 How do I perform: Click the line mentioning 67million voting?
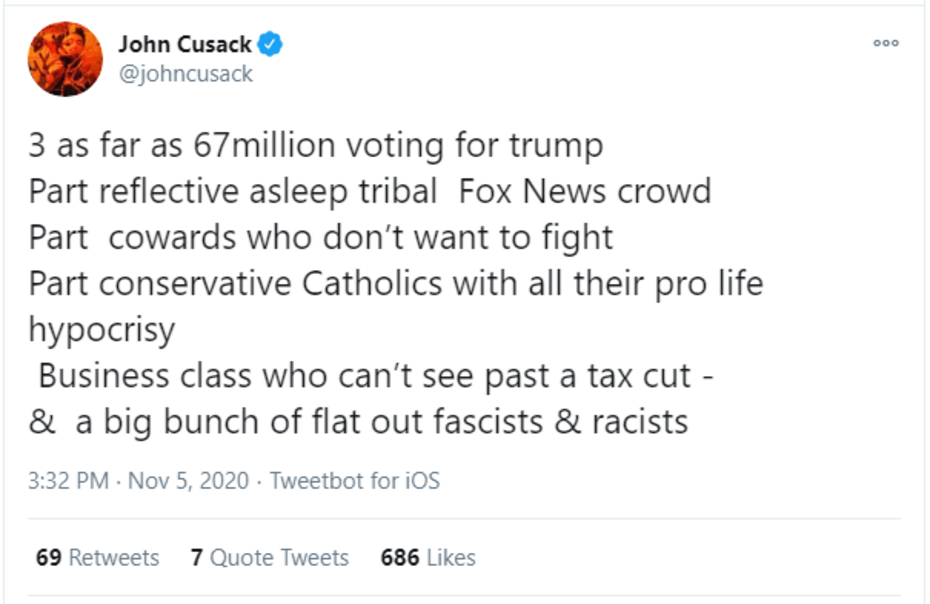coord(316,146)
